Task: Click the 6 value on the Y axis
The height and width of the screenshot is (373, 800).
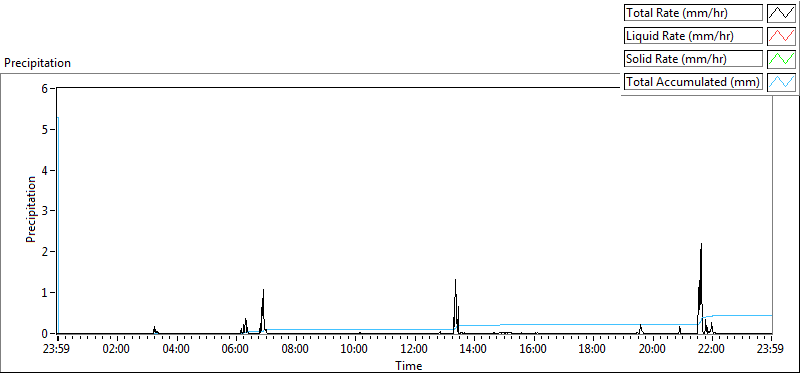Action: point(44,89)
